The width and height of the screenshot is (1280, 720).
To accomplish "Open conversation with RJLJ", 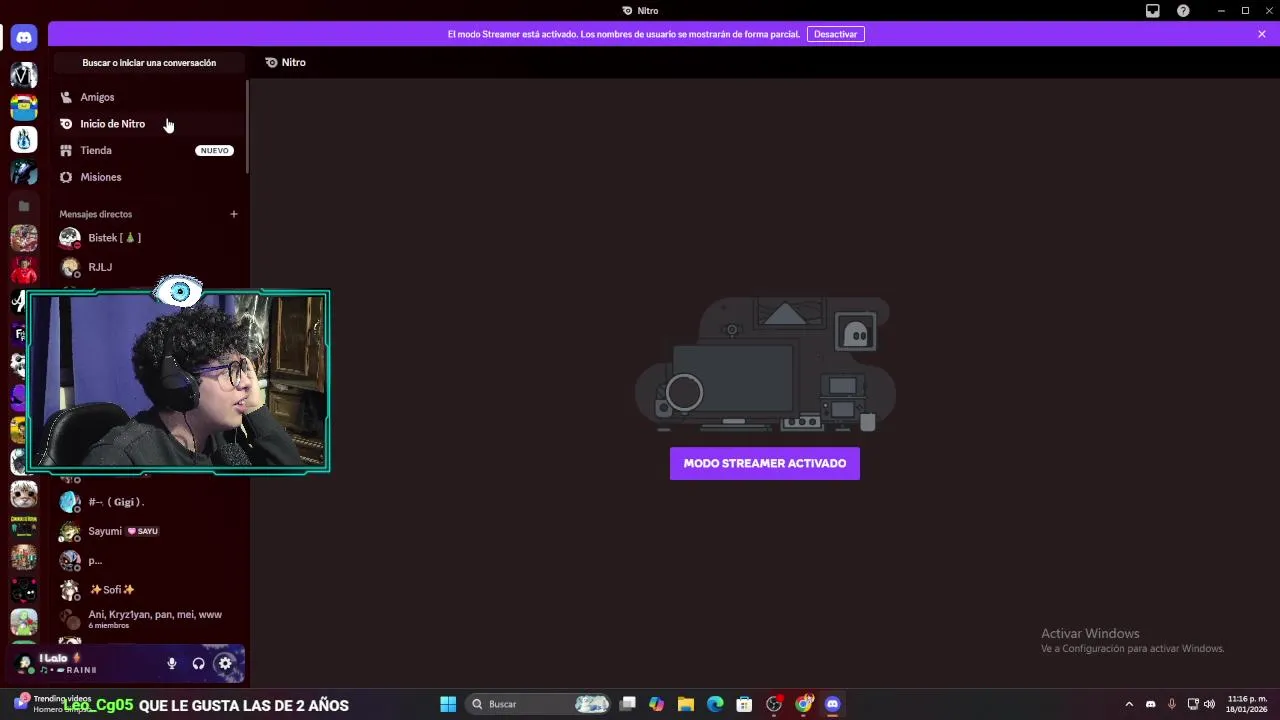I will click(150, 267).
